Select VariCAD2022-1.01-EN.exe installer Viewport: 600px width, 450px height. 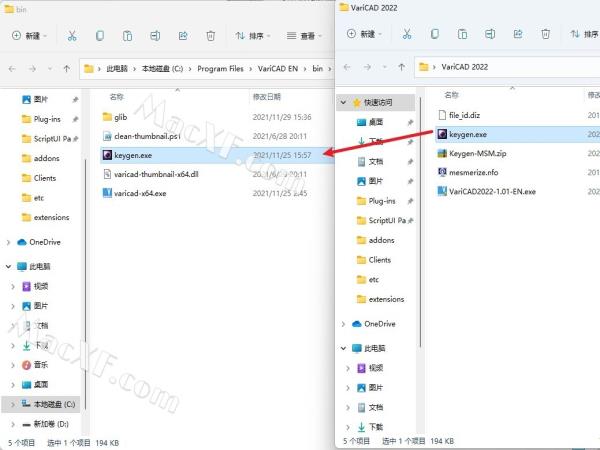(517, 192)
